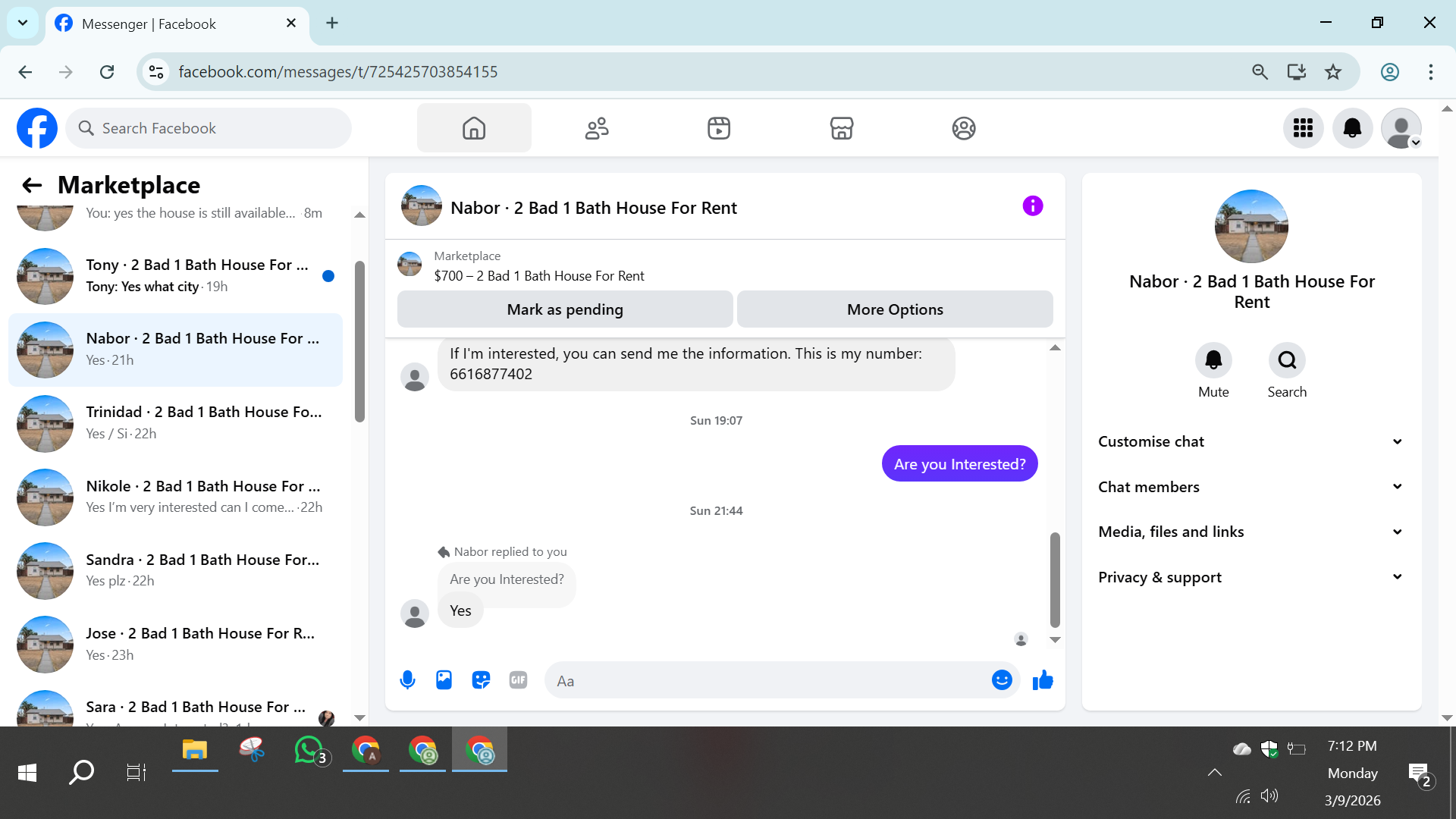Mute the Nabor conversation
This screenshot has width=1456, height=819.
click(x=1213, y=360)
